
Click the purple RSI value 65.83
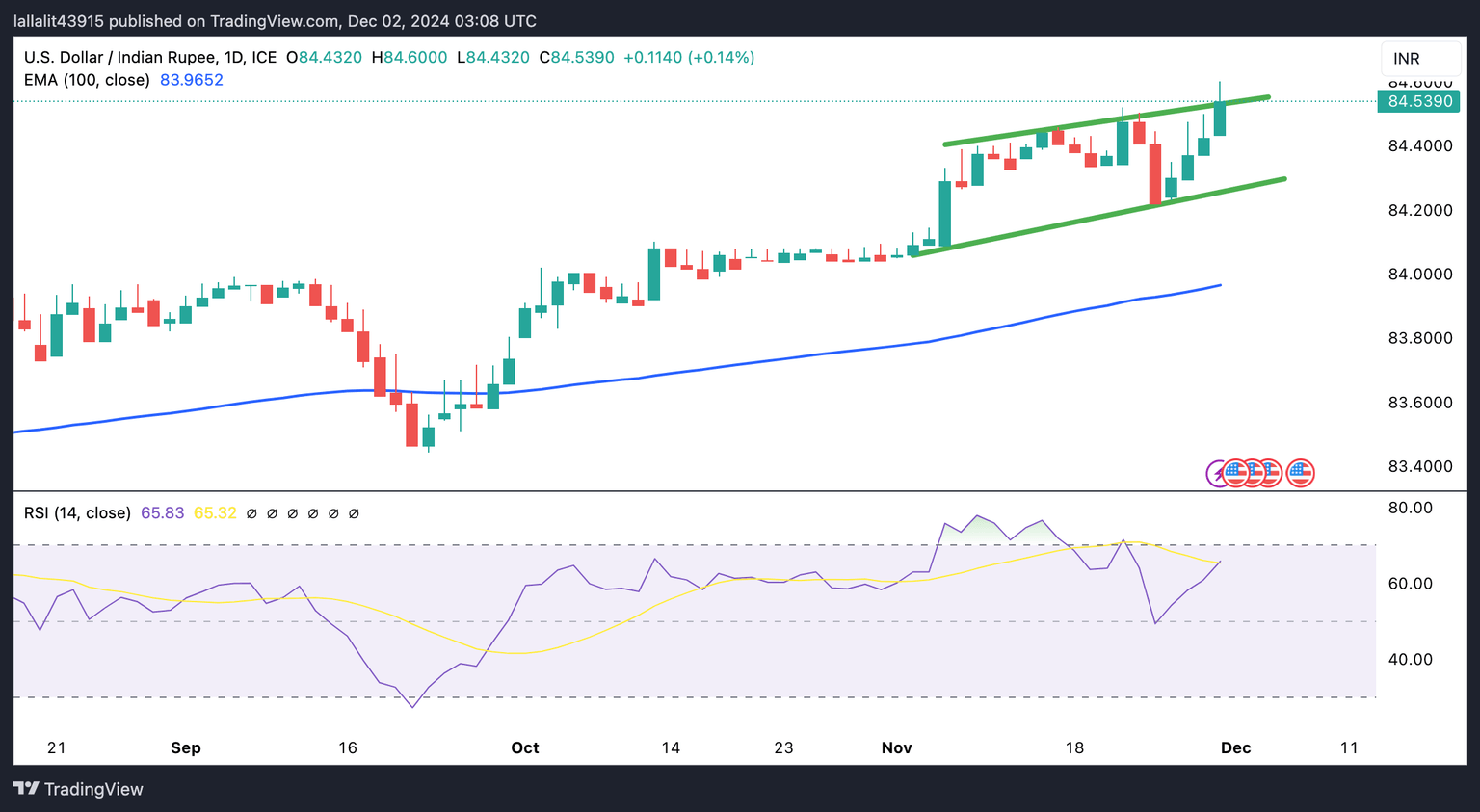[162, 513]
